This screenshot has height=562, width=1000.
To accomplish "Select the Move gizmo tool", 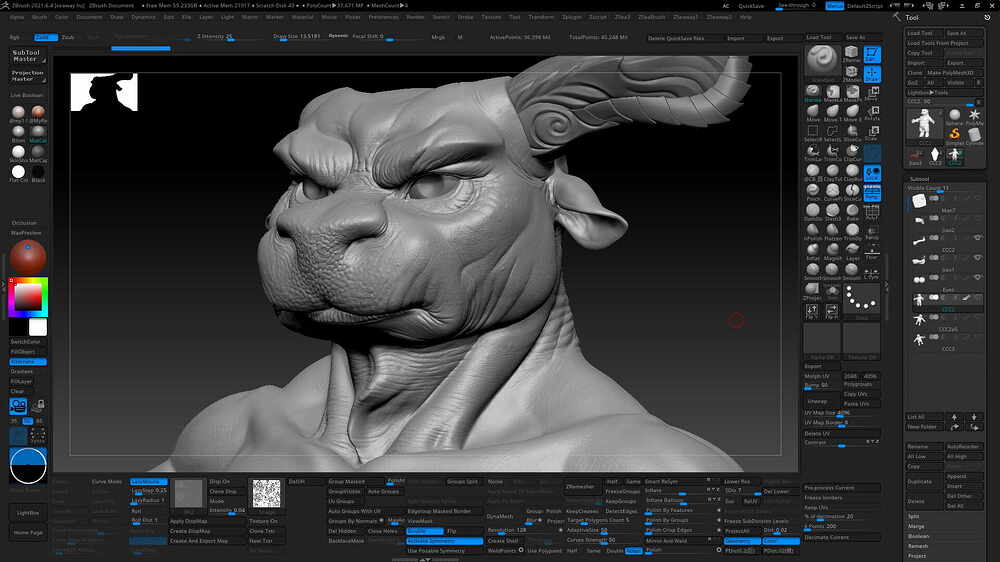I will coord(872,94).
